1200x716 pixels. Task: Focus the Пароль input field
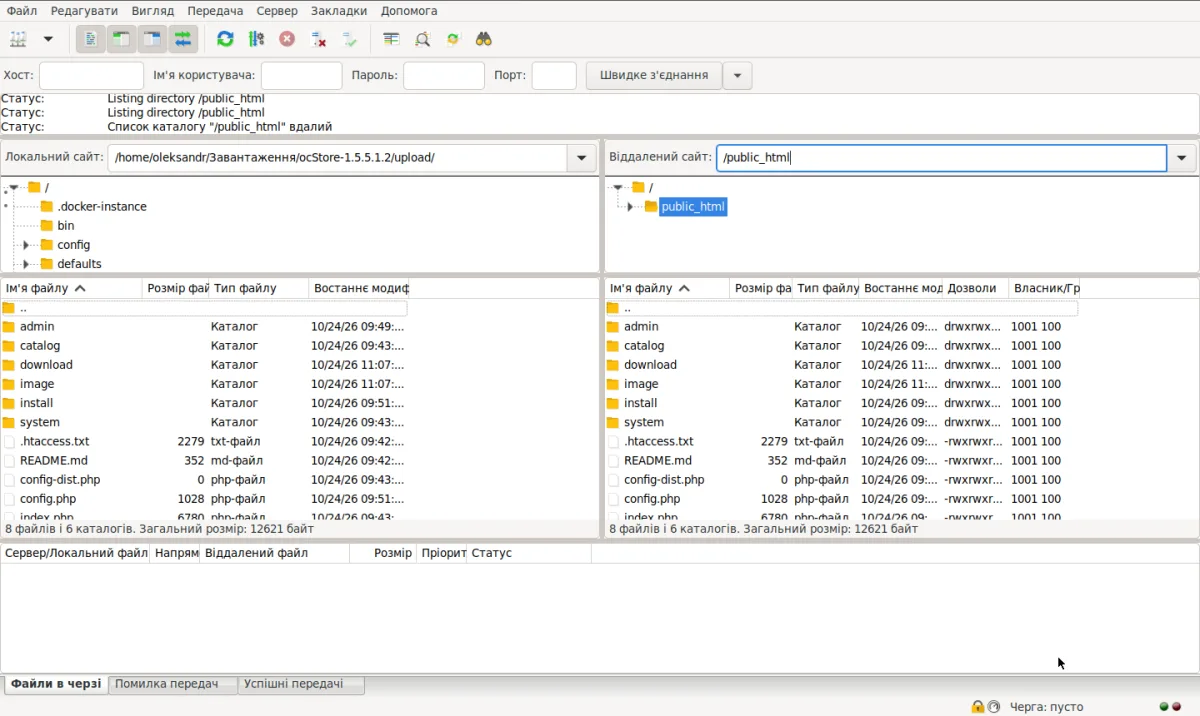444,75
